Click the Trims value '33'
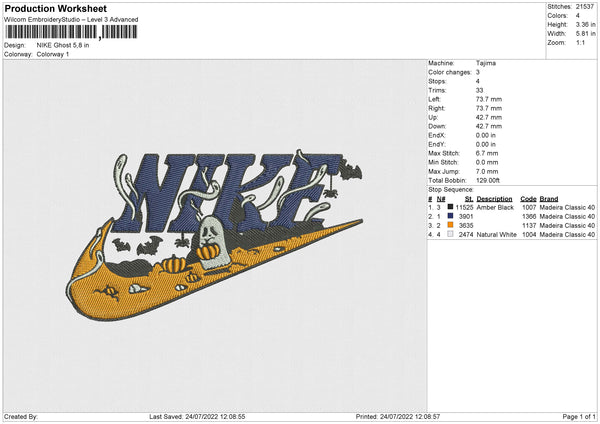 pyautogui.click(x=479, y=90)
